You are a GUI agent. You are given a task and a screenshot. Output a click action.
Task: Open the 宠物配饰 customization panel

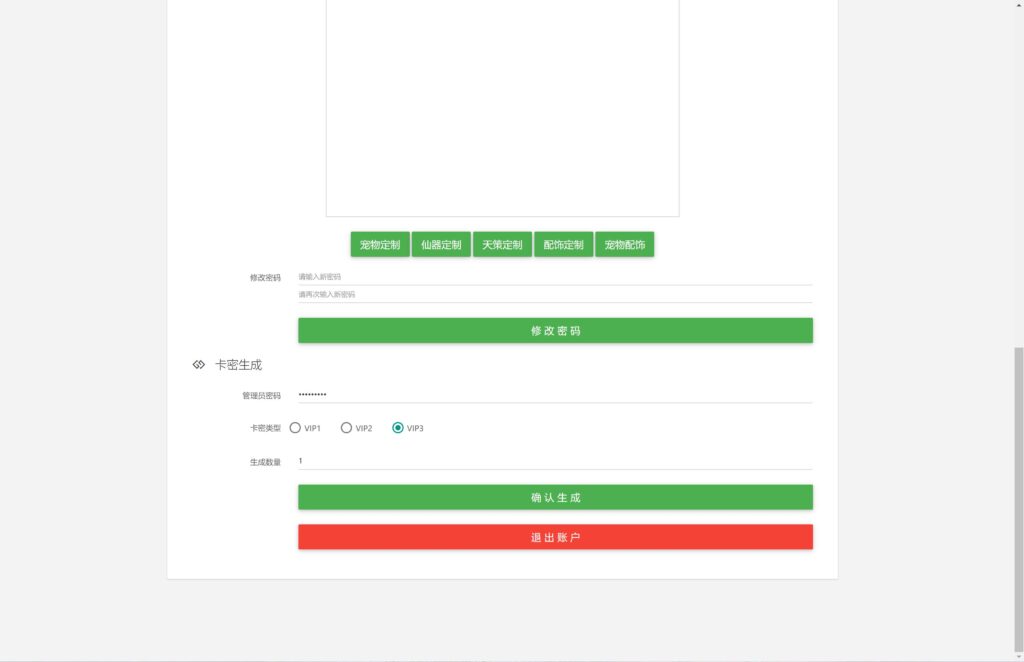(624, 244)
